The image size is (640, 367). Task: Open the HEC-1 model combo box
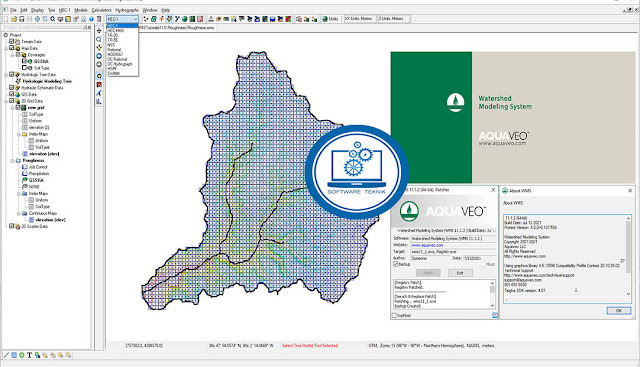(122, 19)
